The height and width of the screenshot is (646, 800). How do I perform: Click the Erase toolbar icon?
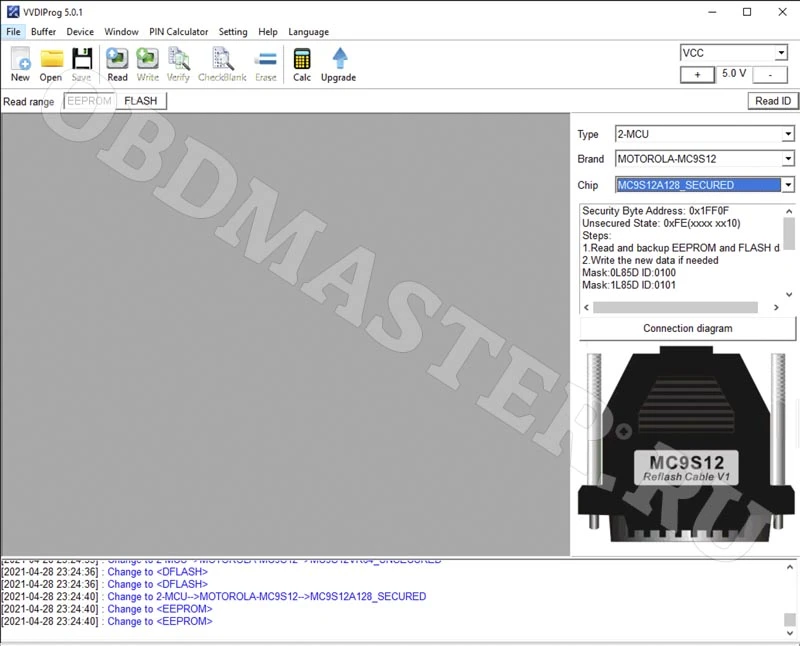pyautogui.click(x=266, y=64)
